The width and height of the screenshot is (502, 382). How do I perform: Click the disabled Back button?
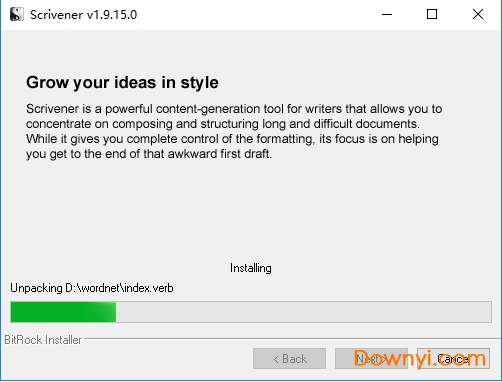coord(289,359)
